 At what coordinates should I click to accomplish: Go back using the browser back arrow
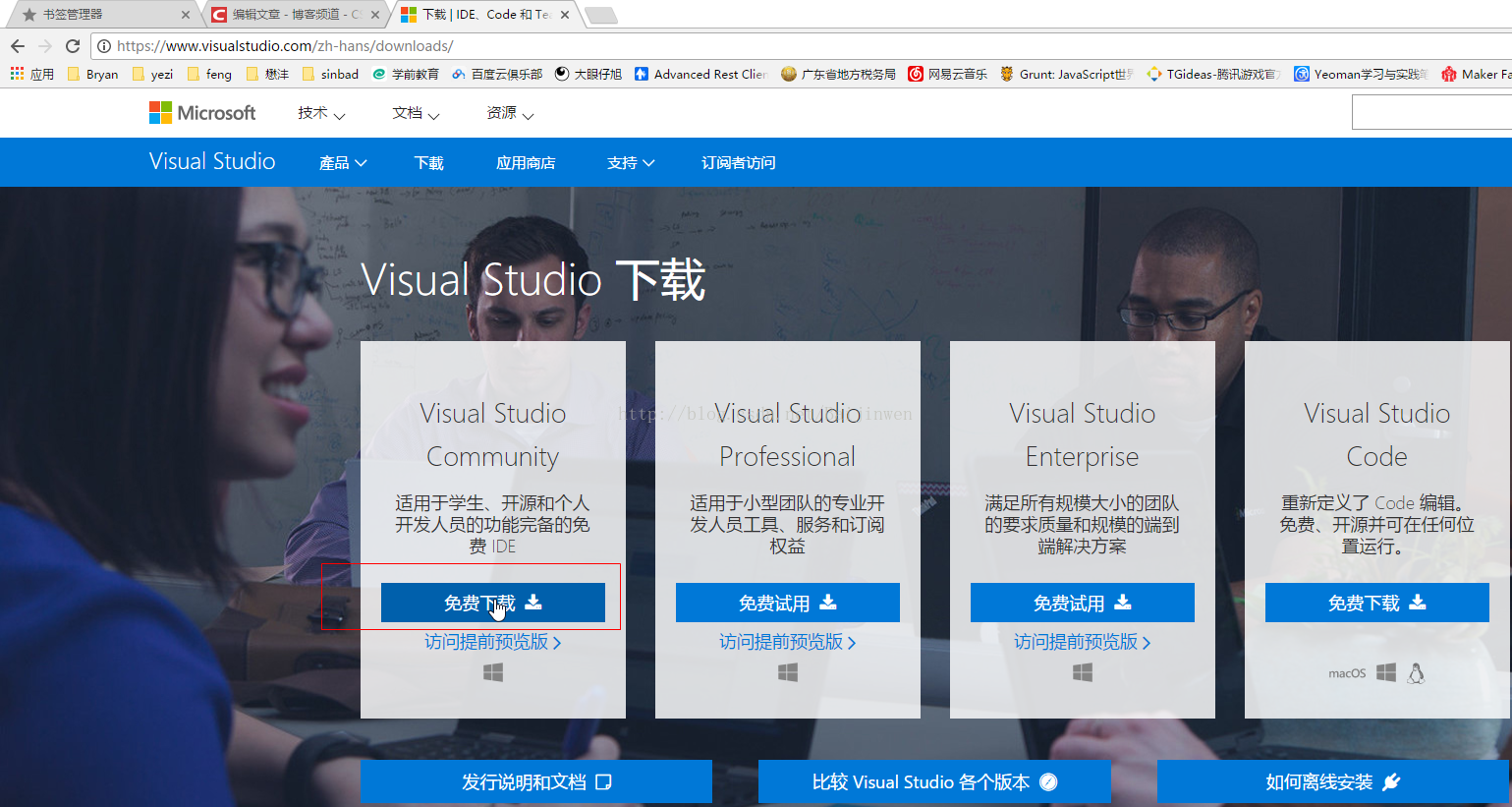coord(17,46)
